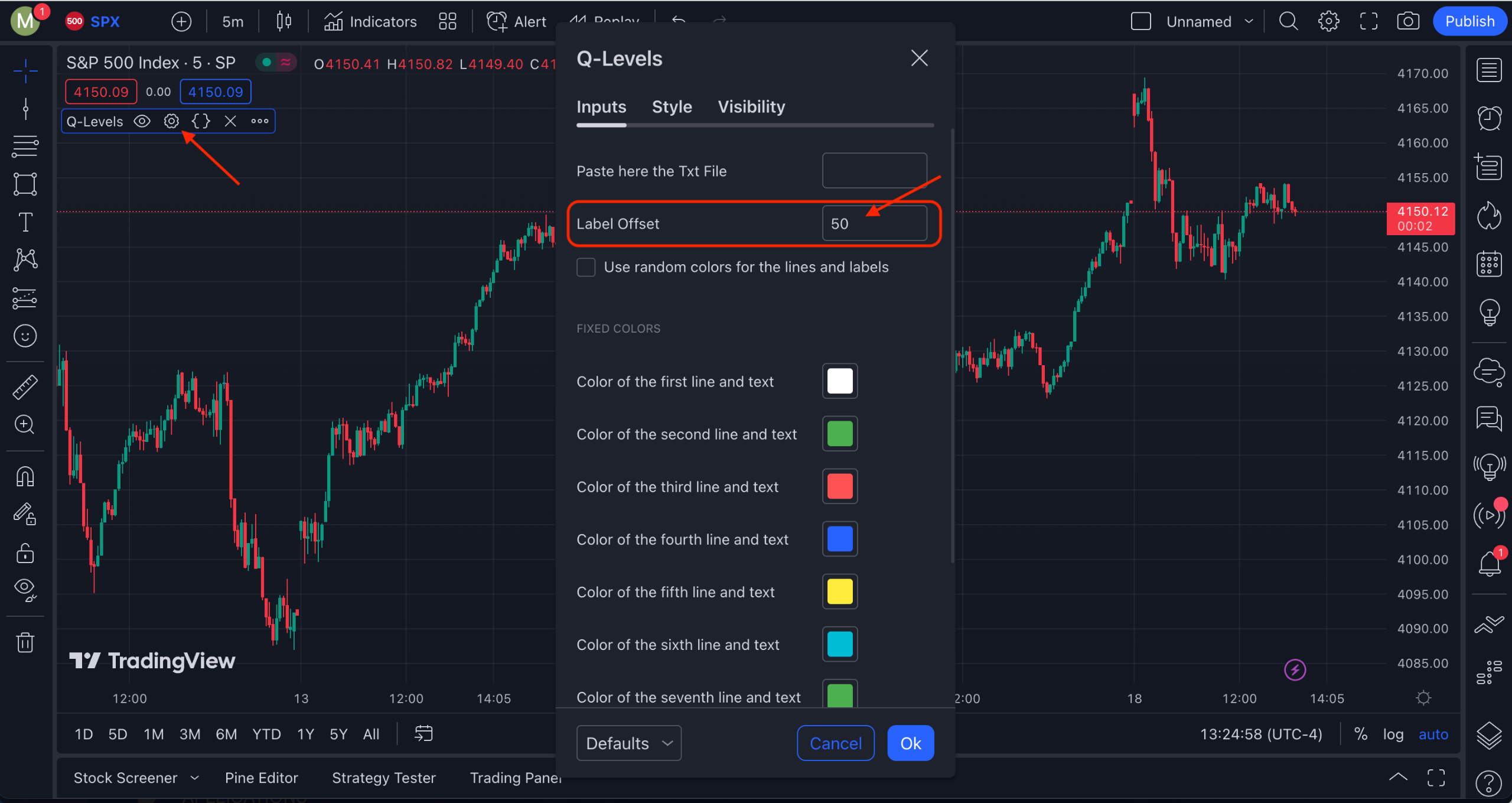Click the Publish button
This screenshot has width=1512, height=803.
point(1470,21)
